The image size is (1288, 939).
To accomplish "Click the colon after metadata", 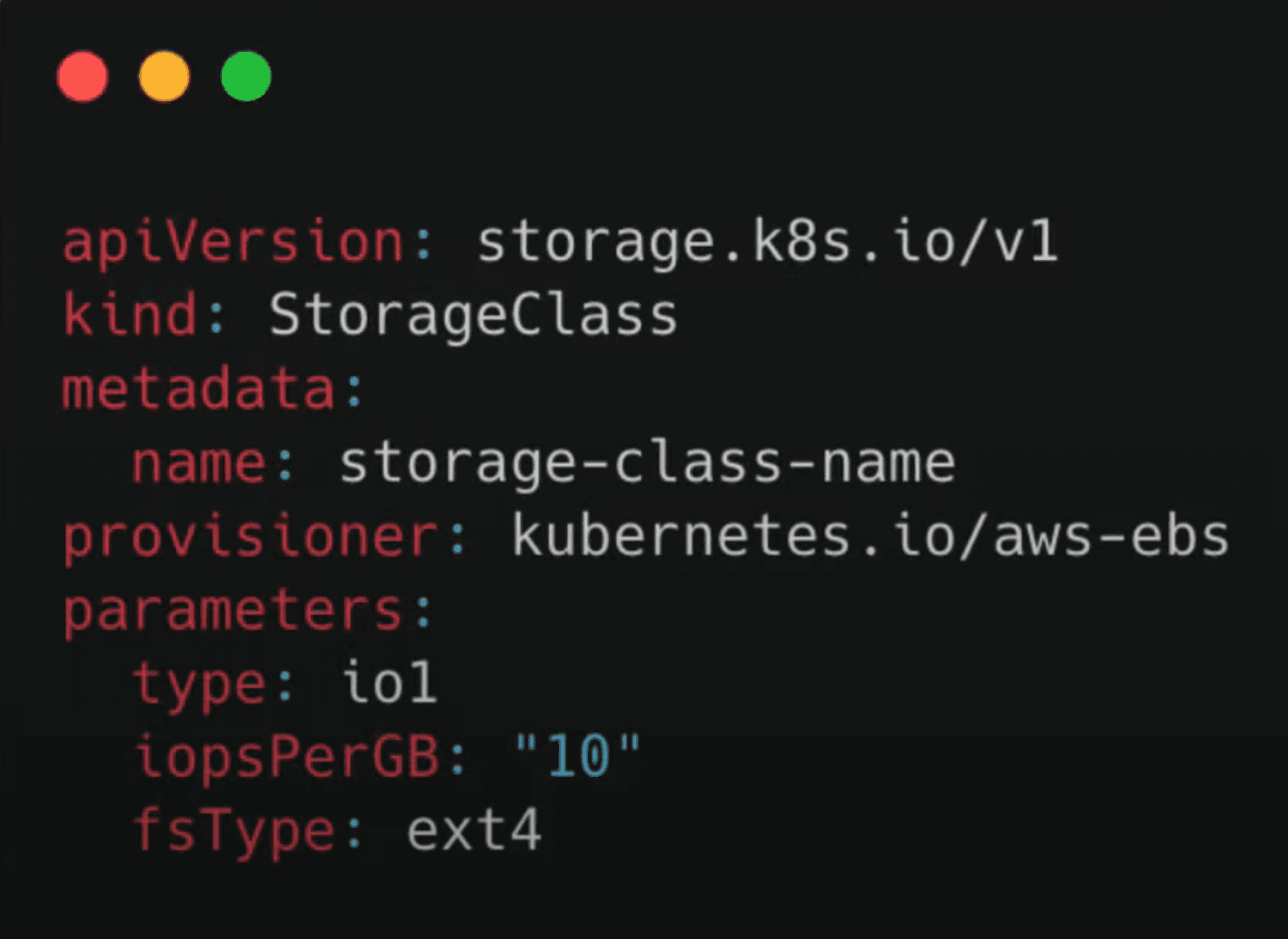I will coord(354,390).
